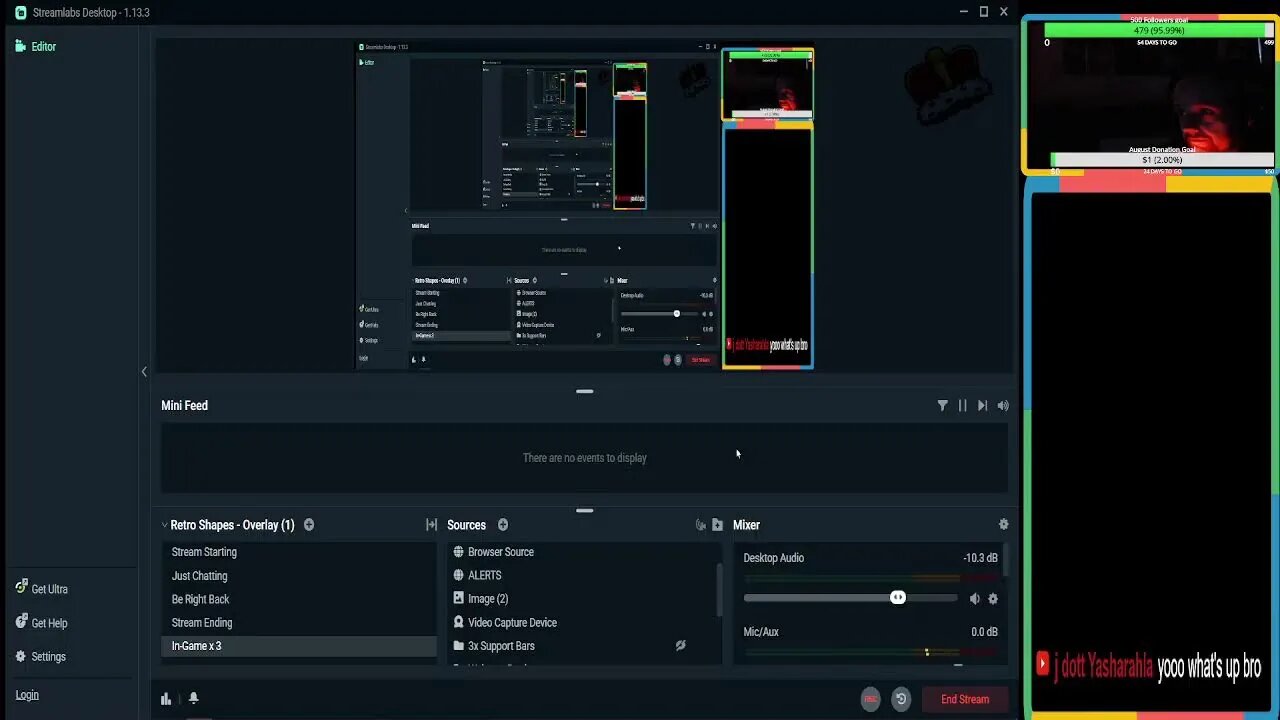Screen dimensions: 1280x720
Task: Click the divider handle above Mini Feed
Action: 585,391
